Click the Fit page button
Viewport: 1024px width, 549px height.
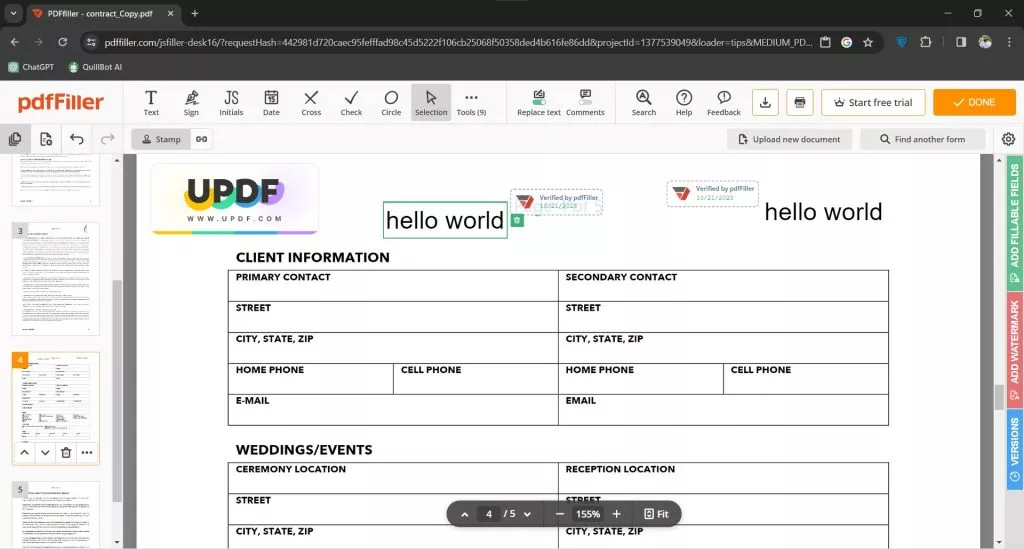point(656,514)
